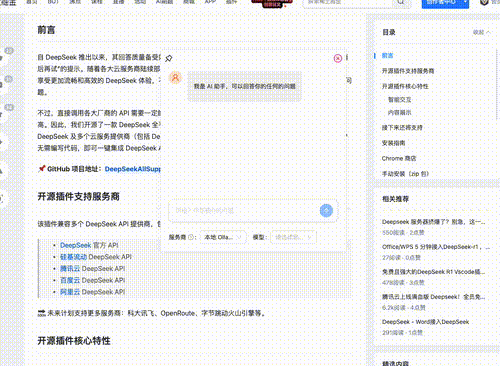Open the dropdown arrow on 创作者中心 button
Screen dimensions: 500x366
(465, 2)
